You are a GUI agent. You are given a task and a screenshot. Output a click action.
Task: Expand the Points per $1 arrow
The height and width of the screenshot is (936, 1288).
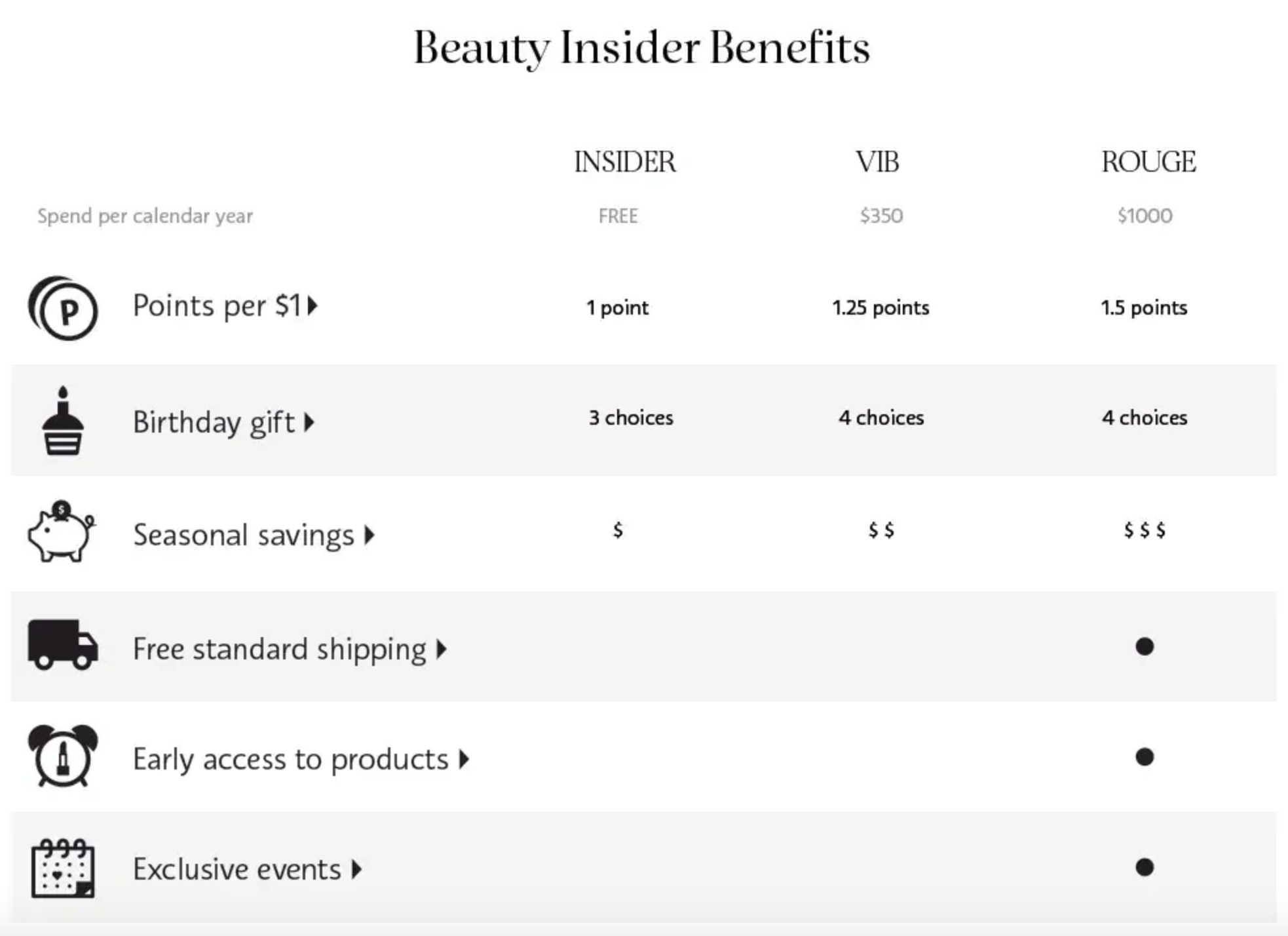[x=313, y=305]
